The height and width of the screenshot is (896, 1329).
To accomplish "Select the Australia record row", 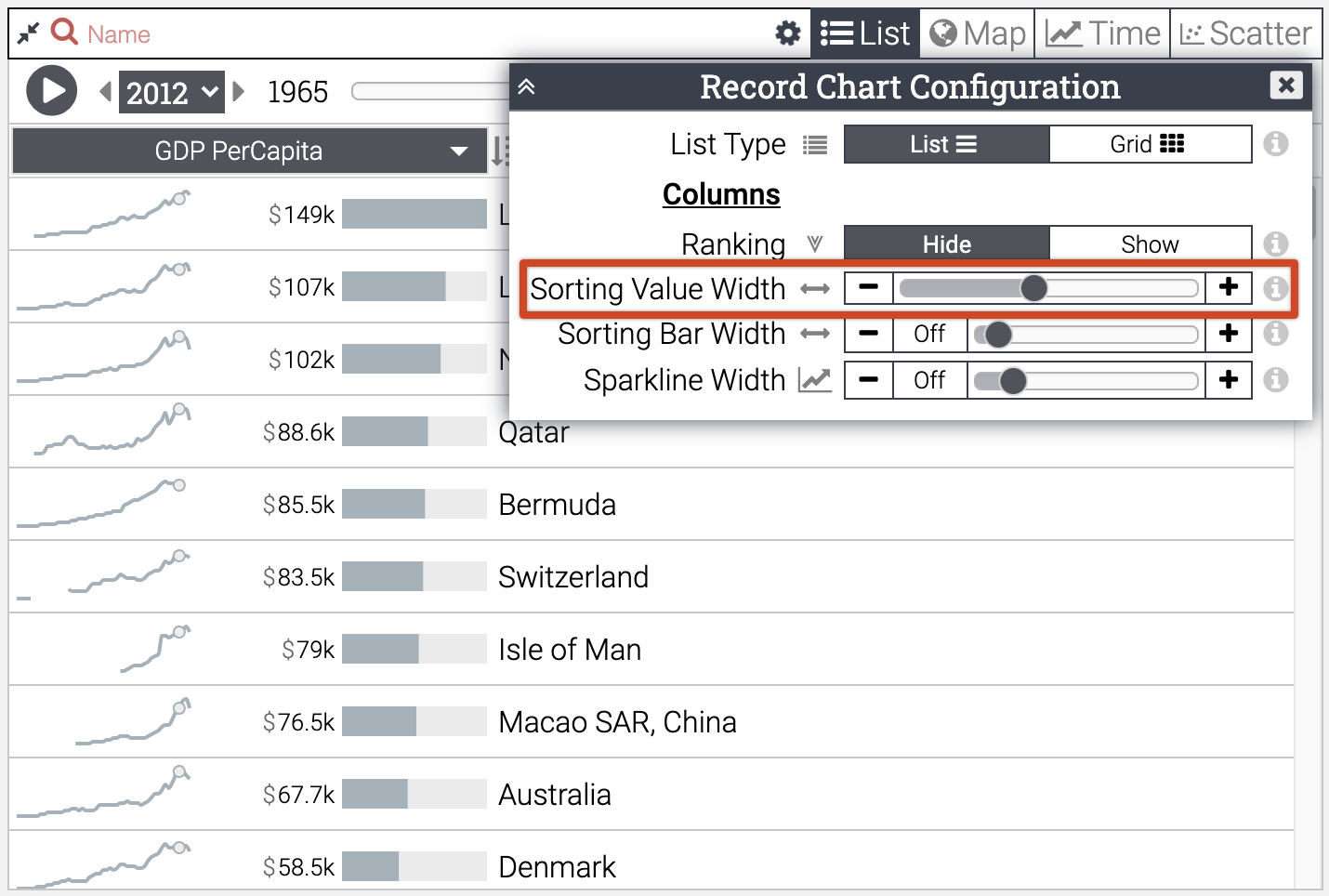I will coord(651,795).
